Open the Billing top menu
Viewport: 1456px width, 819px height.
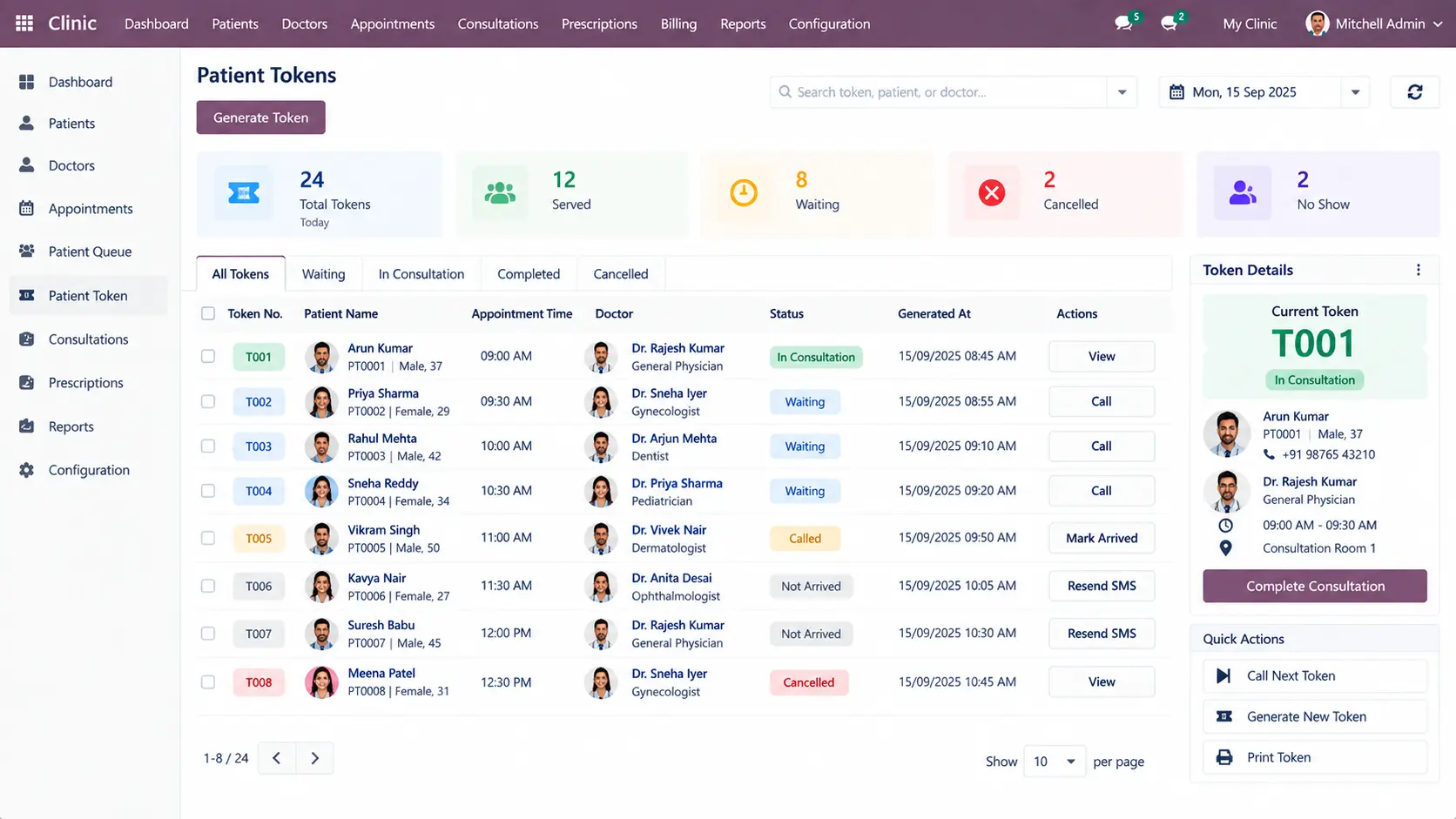point(678,23)
